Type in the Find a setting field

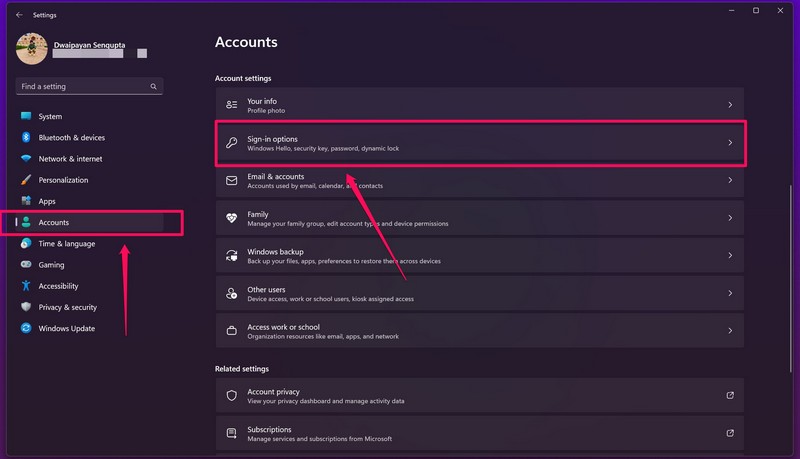(x=80, y=87)
